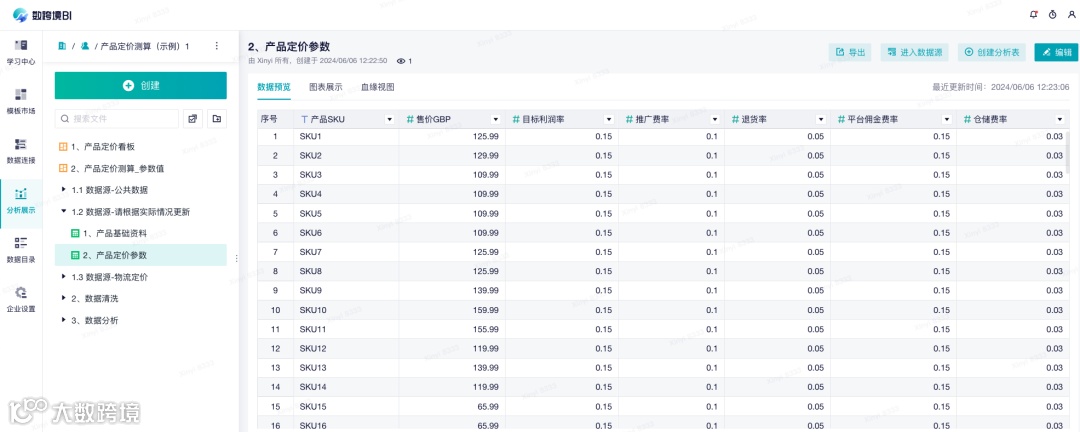The height and width of the screenshot is (432, 1080).
Task: Open dropdown on 产品SKU column
Action: click(390, 120)
